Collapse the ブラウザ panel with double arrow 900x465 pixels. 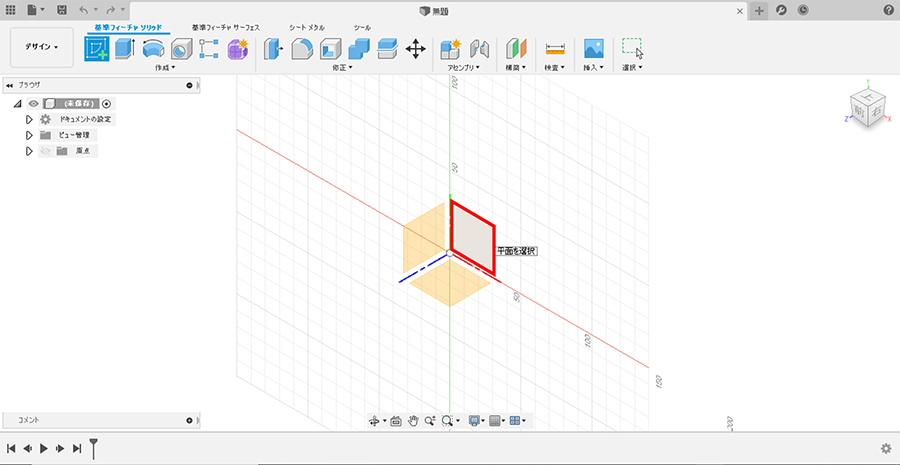(x=9, y=85)
